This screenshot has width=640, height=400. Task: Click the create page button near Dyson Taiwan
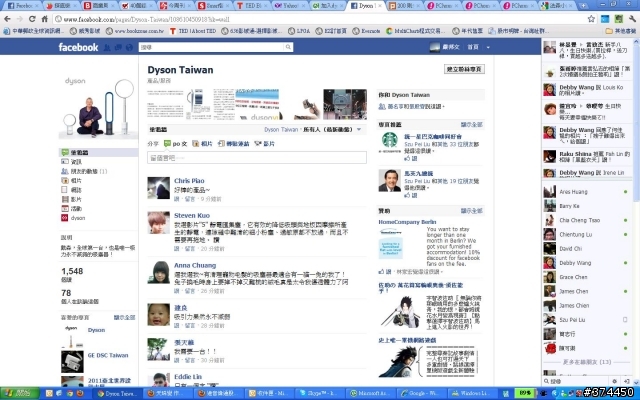pyautogui.click(x=464, y=69)
